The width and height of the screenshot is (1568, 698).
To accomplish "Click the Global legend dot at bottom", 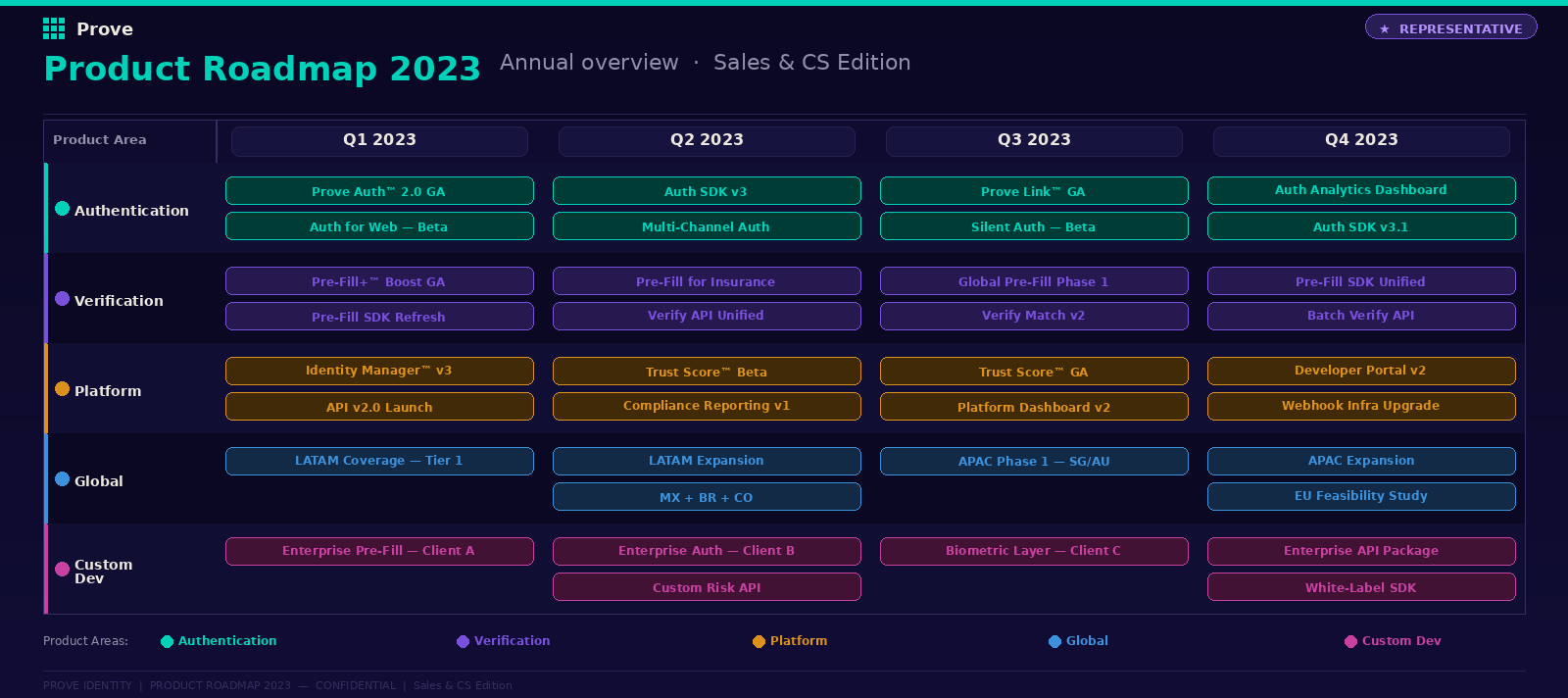I will click(1054, 641).
